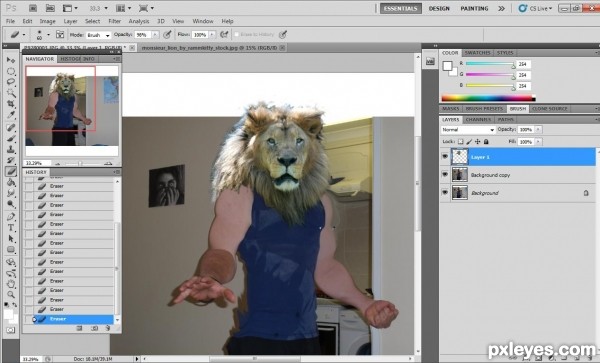
Task: Open the Filter menu
Action: click(x=114, y=21)
